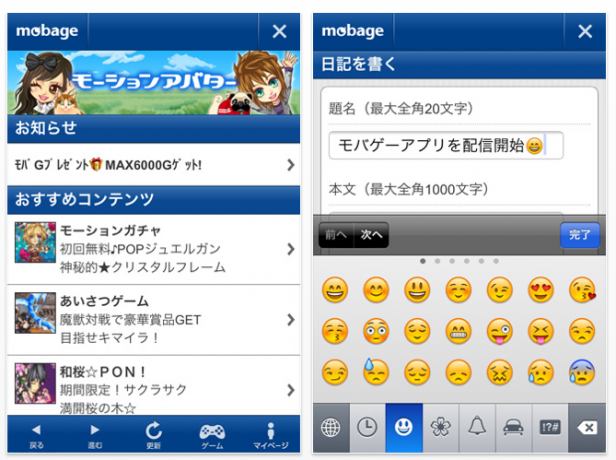The width and height of the screenshot is (616, 460).
Task: Insert the grinning face emoji, first in top row
Action: tap(335, 290)
